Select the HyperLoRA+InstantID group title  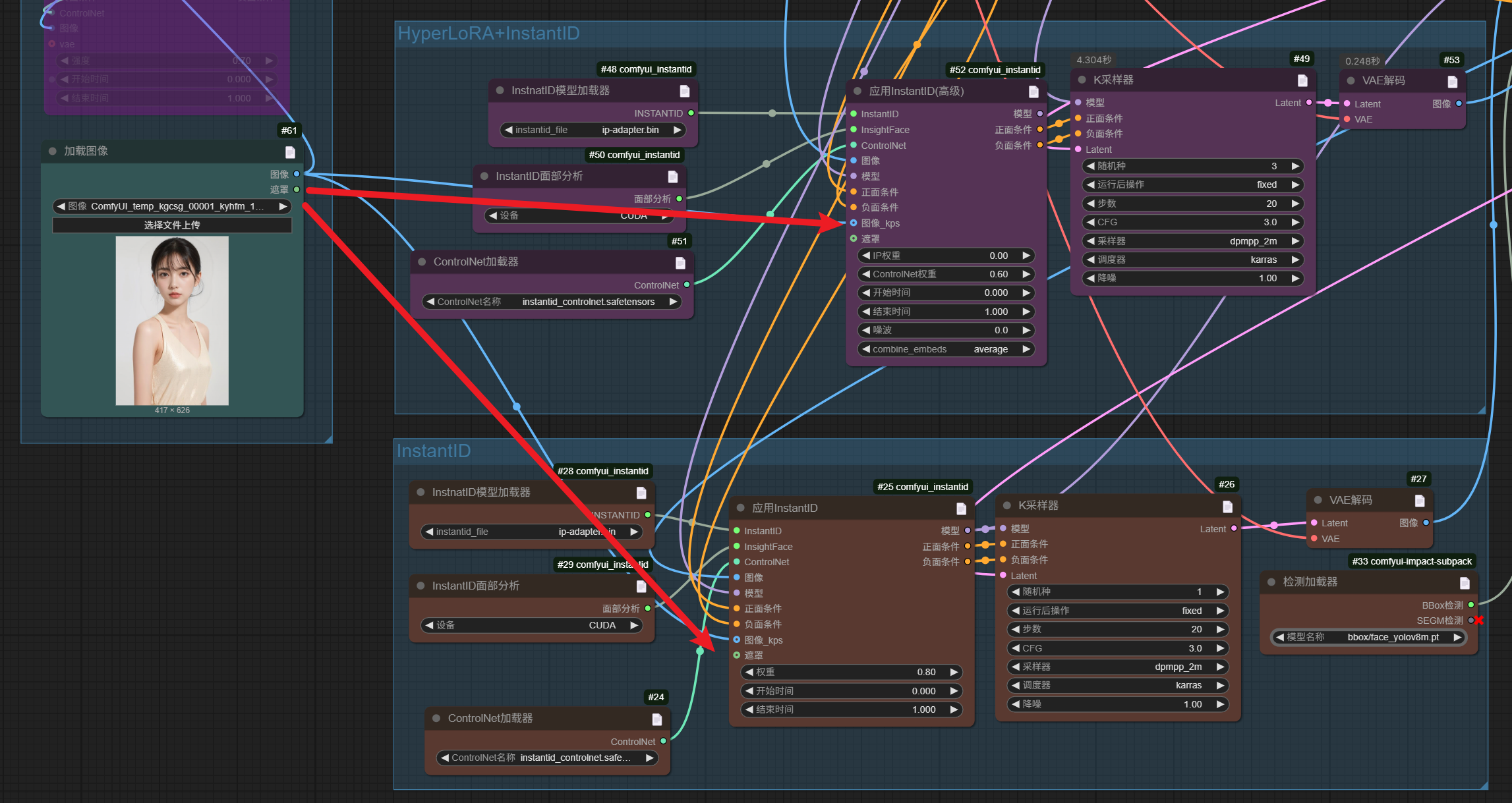tap(488, 34)
